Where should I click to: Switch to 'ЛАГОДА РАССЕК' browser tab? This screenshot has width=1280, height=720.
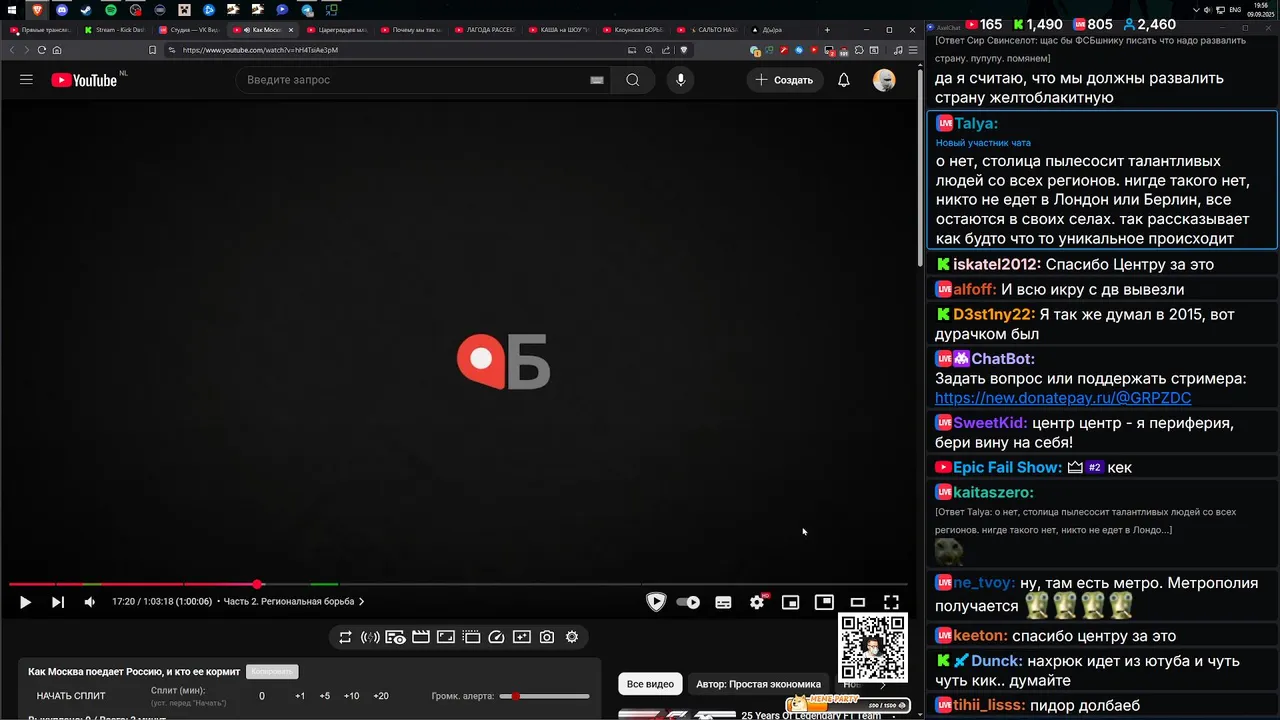[487, 30]
